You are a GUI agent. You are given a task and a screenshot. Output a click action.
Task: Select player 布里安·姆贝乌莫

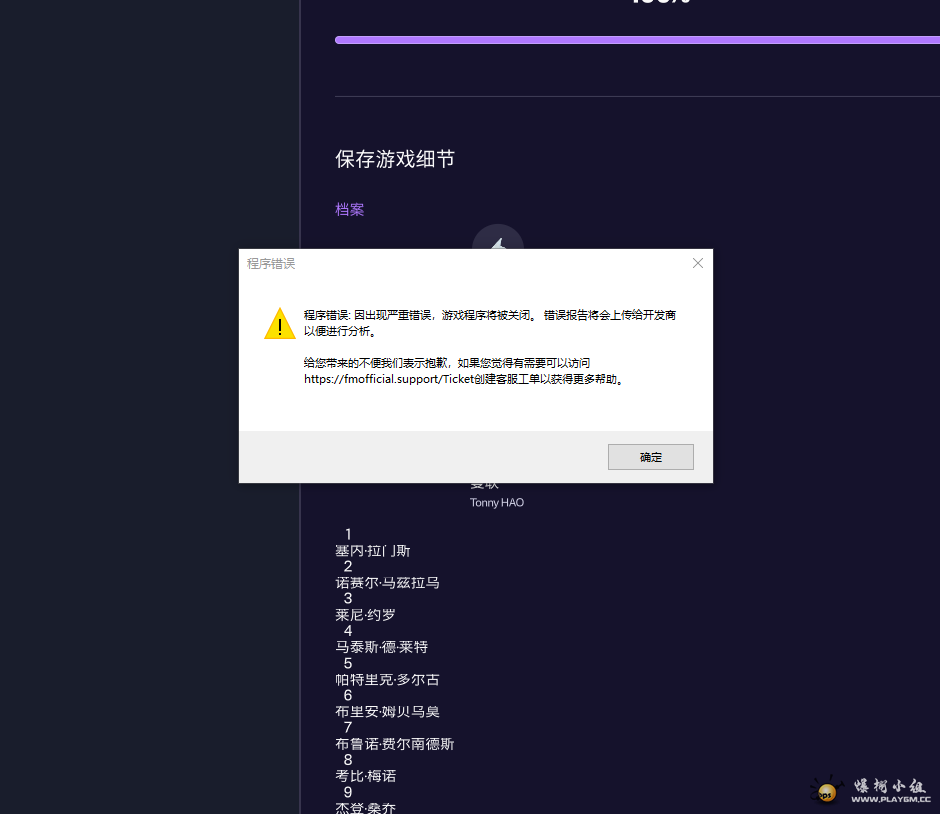(387, 712)
